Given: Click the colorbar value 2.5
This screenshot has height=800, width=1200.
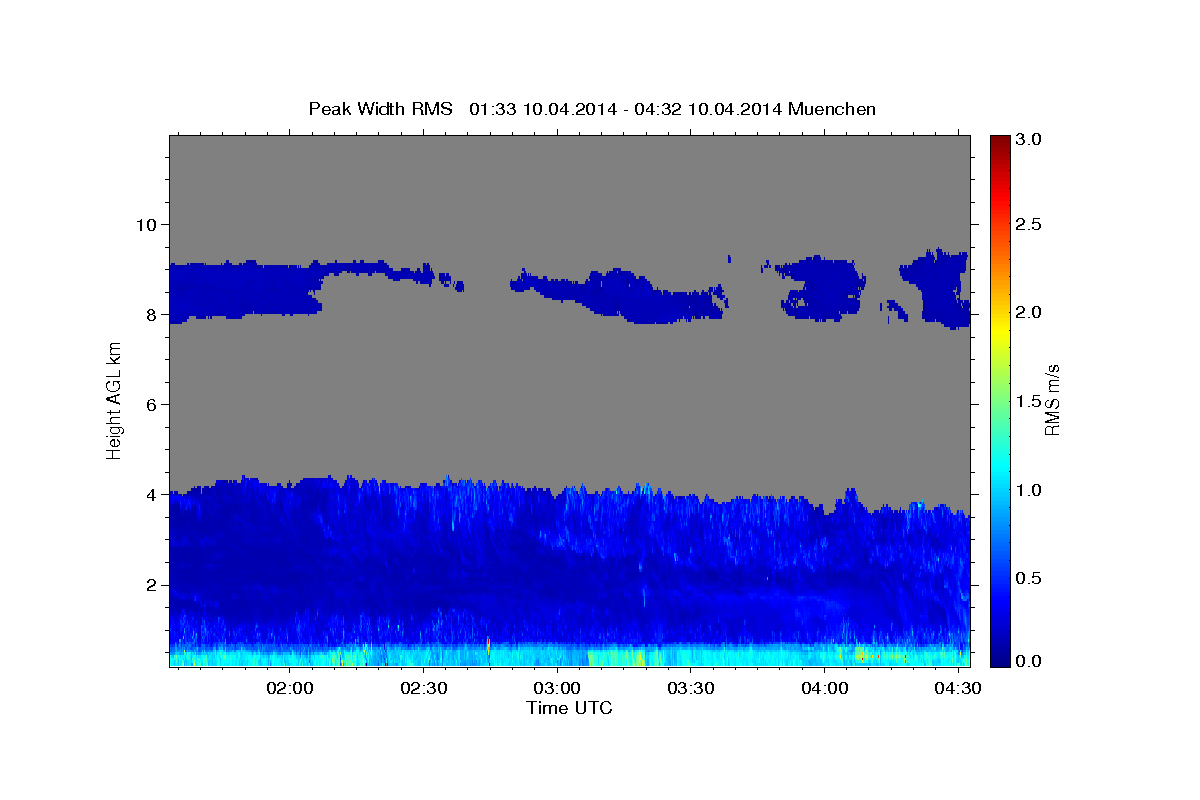Looking at the screenshot, I should (1030, 224).
